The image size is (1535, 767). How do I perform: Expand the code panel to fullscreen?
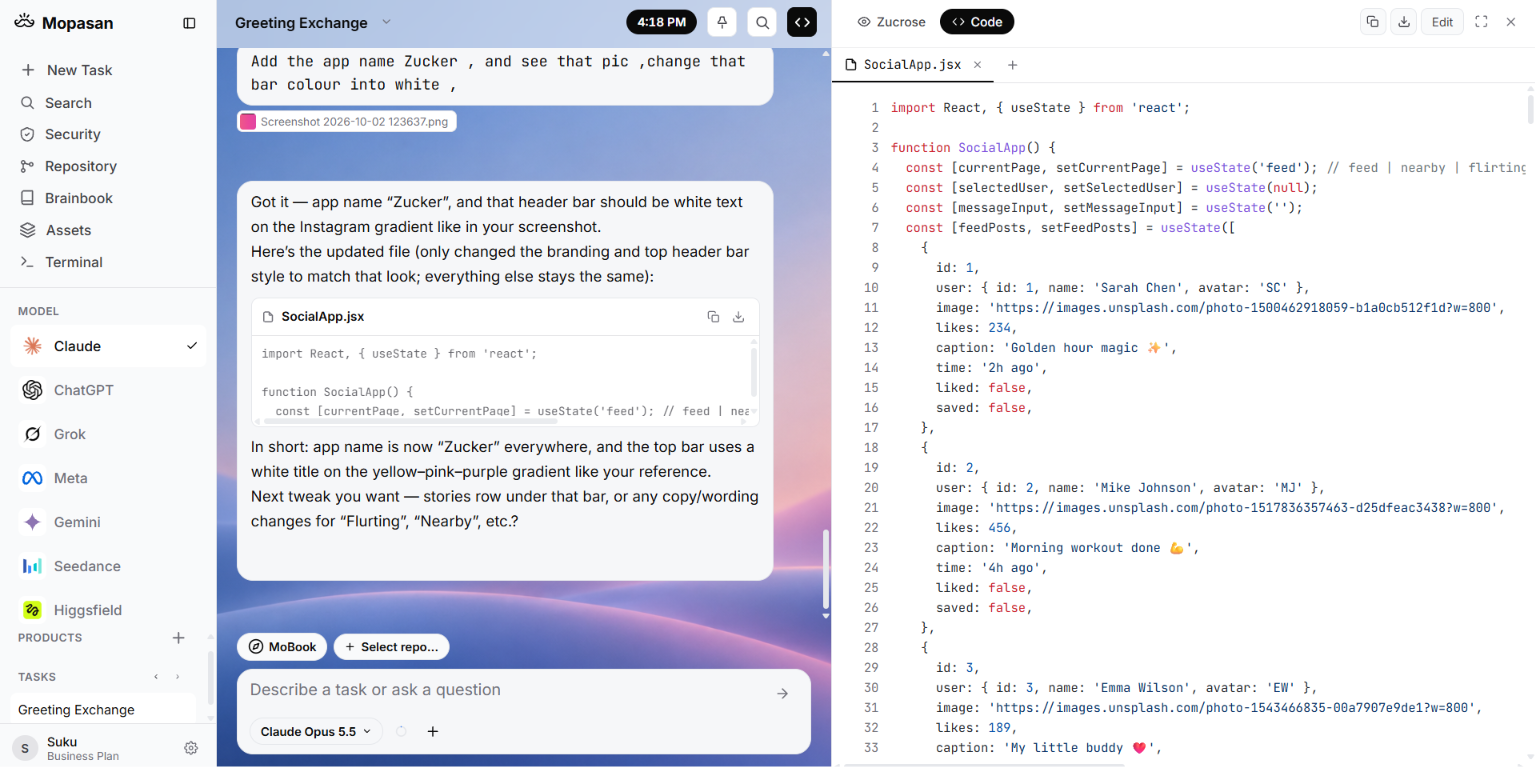(1481, 22)
